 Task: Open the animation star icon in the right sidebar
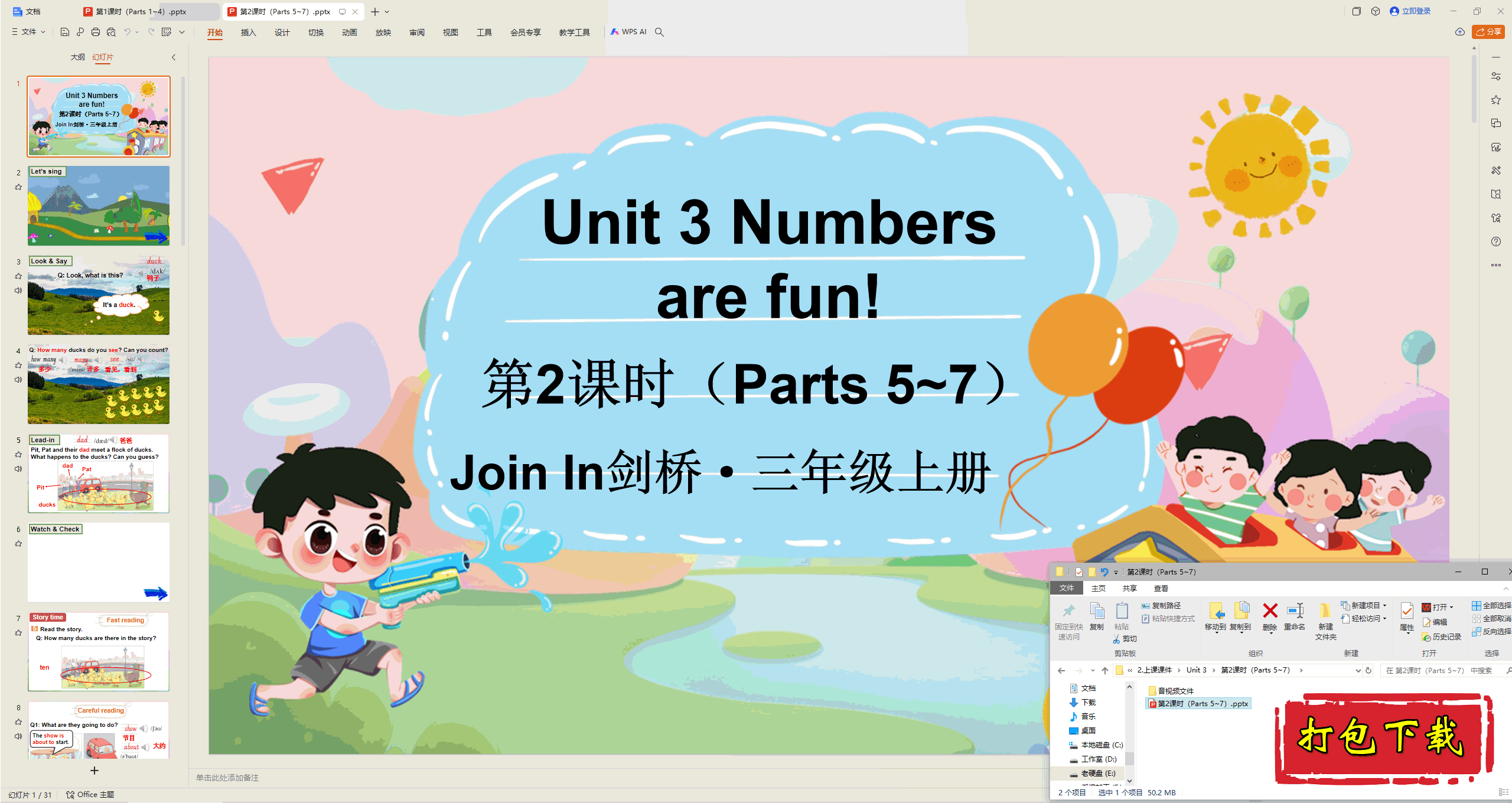click(1496, 100)
